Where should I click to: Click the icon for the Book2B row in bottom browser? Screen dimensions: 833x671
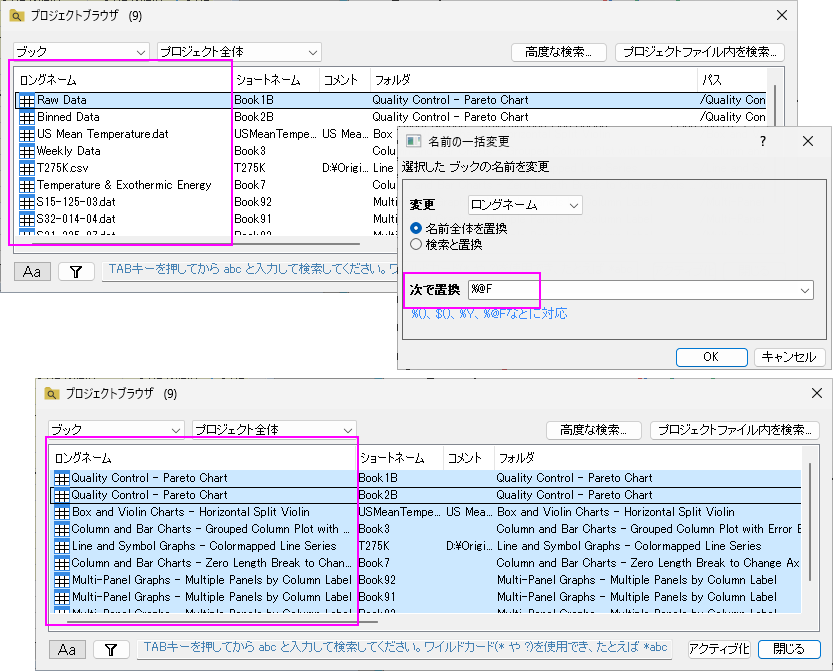click(62, 495)
